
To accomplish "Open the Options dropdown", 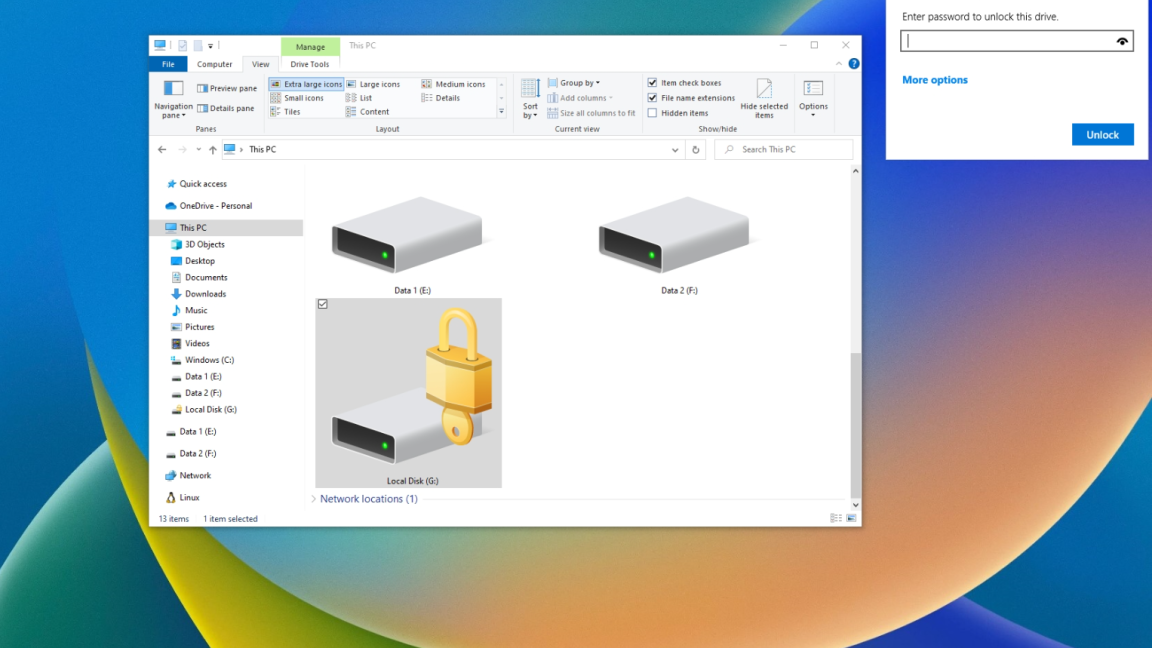I will 813,98.
